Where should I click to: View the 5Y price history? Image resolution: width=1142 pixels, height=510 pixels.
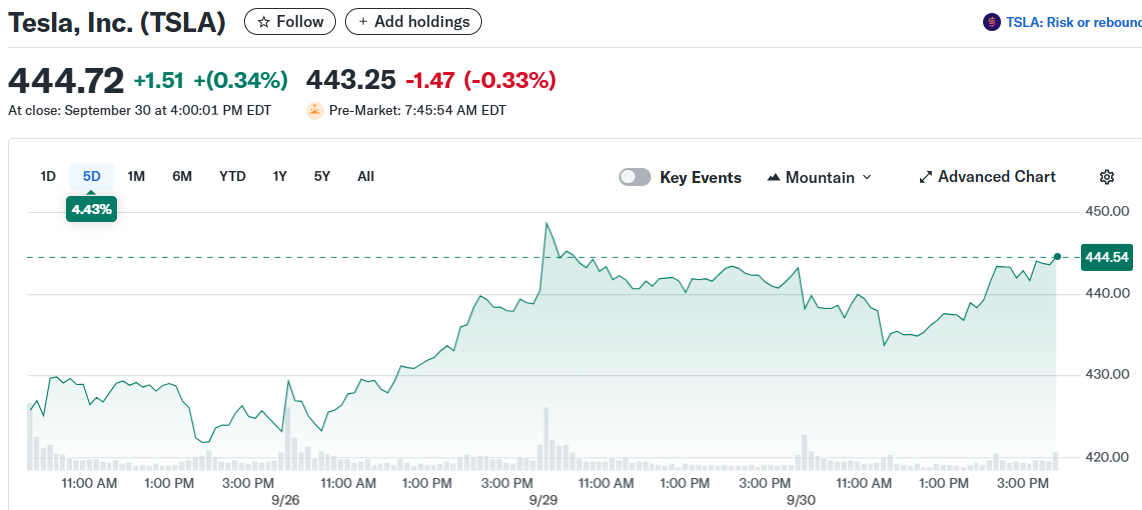pos(322,177)
